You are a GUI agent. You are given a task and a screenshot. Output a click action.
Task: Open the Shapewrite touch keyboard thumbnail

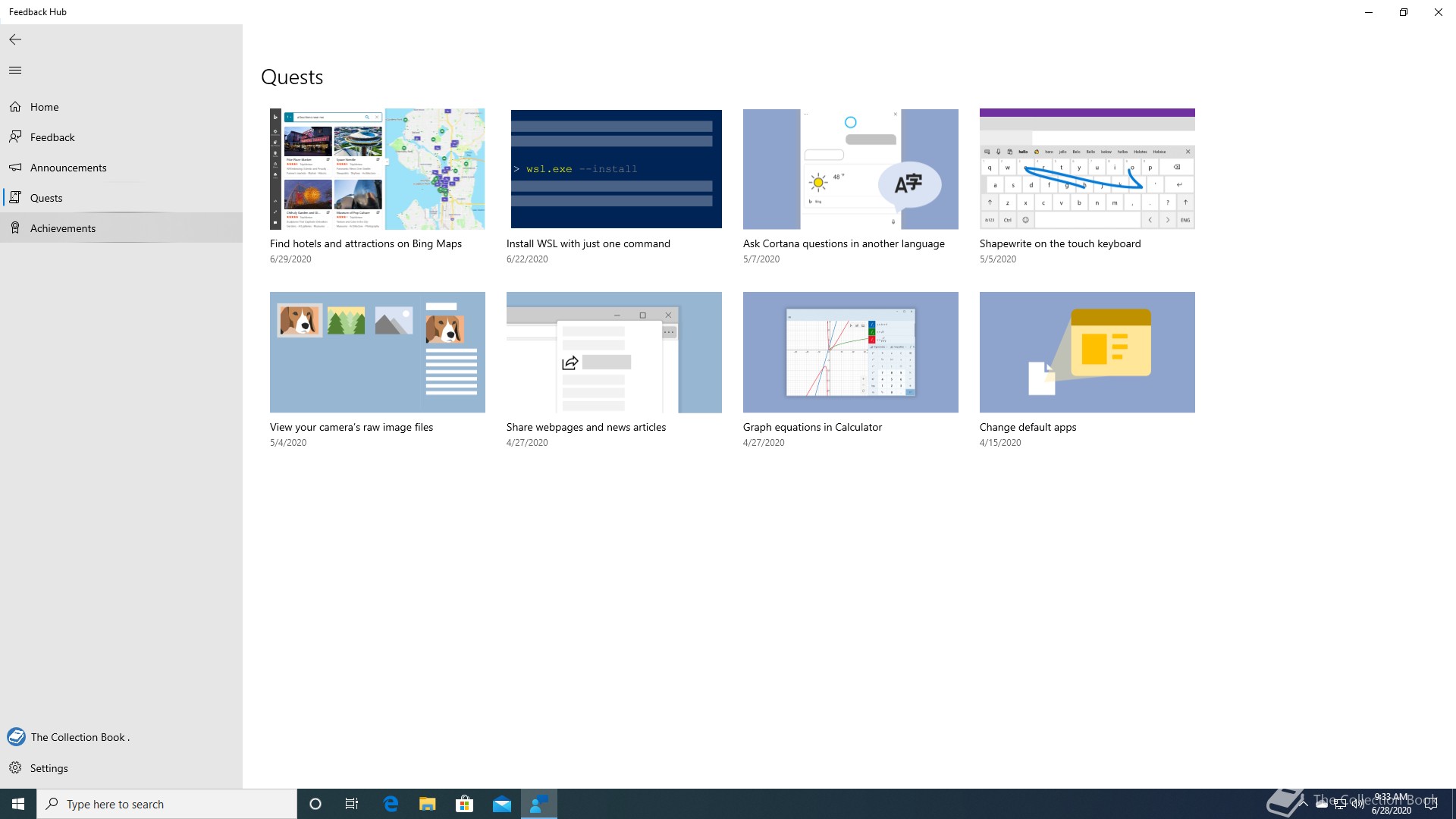tap(1087, 169)
